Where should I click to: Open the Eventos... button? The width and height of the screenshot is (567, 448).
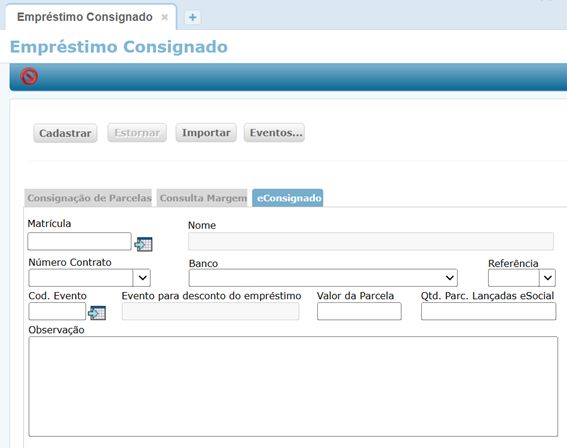coord(274,133)
